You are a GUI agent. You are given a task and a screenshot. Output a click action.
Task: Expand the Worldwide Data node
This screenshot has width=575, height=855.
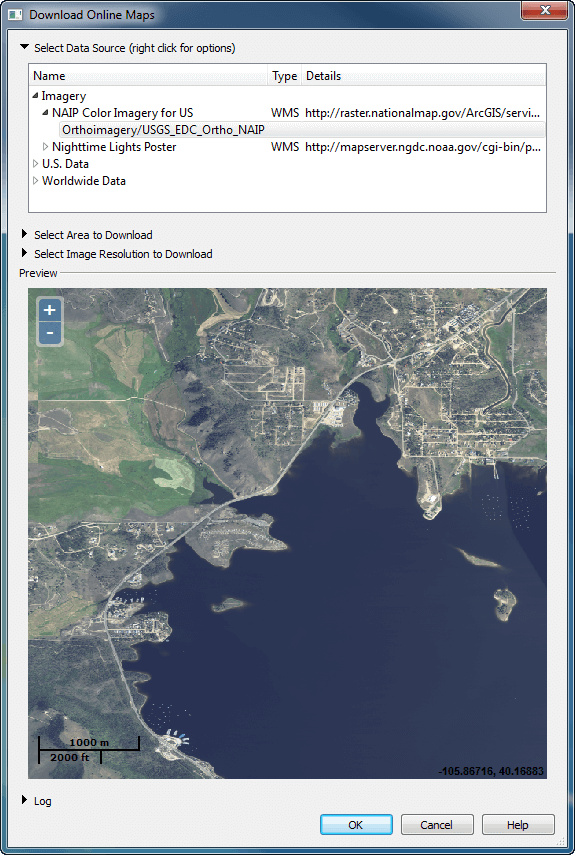click(35, 180)
